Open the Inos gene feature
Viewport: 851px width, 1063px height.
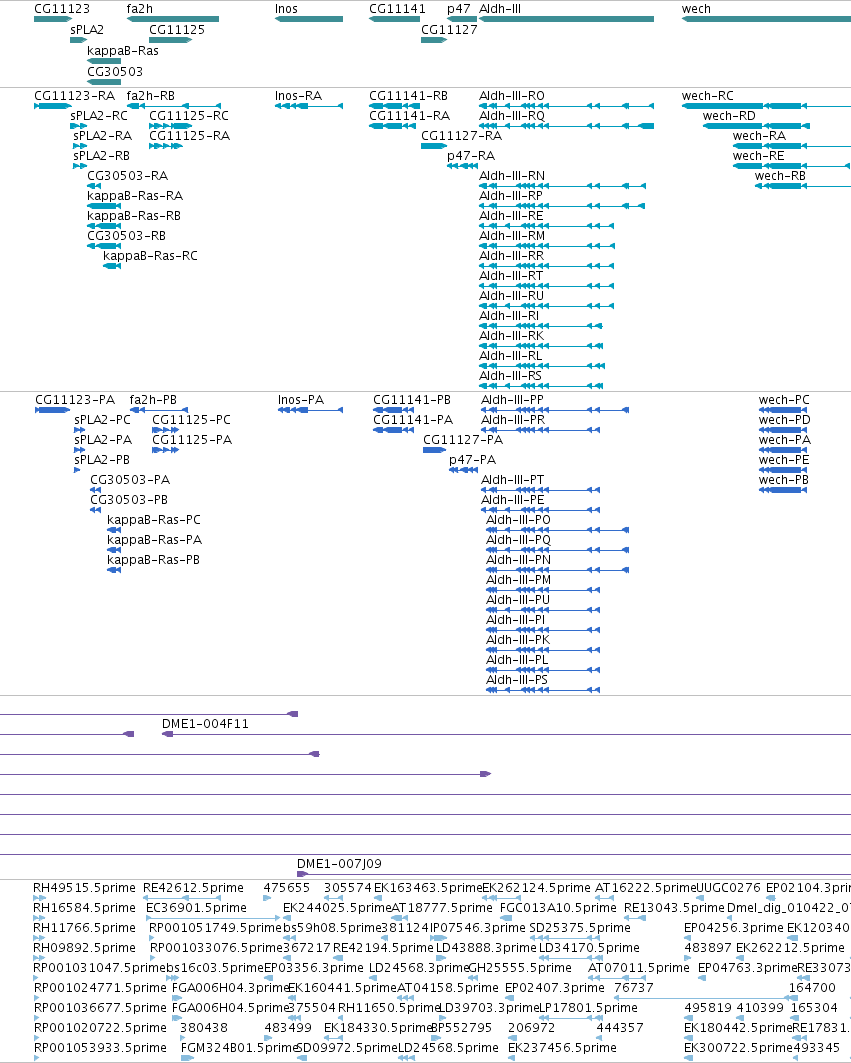(309, 19)
